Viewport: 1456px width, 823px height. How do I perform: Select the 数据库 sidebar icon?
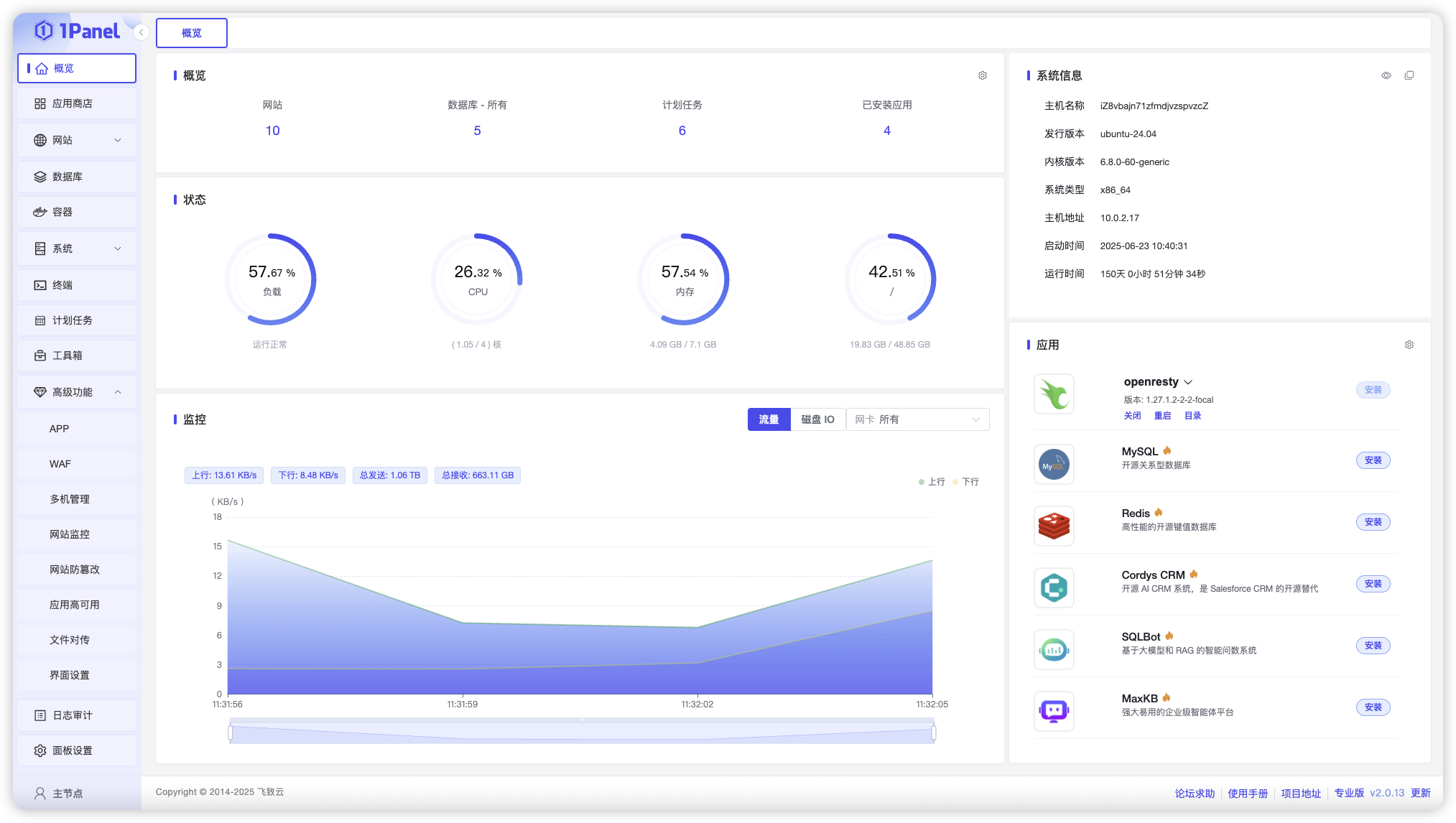(x=76, y=176)
